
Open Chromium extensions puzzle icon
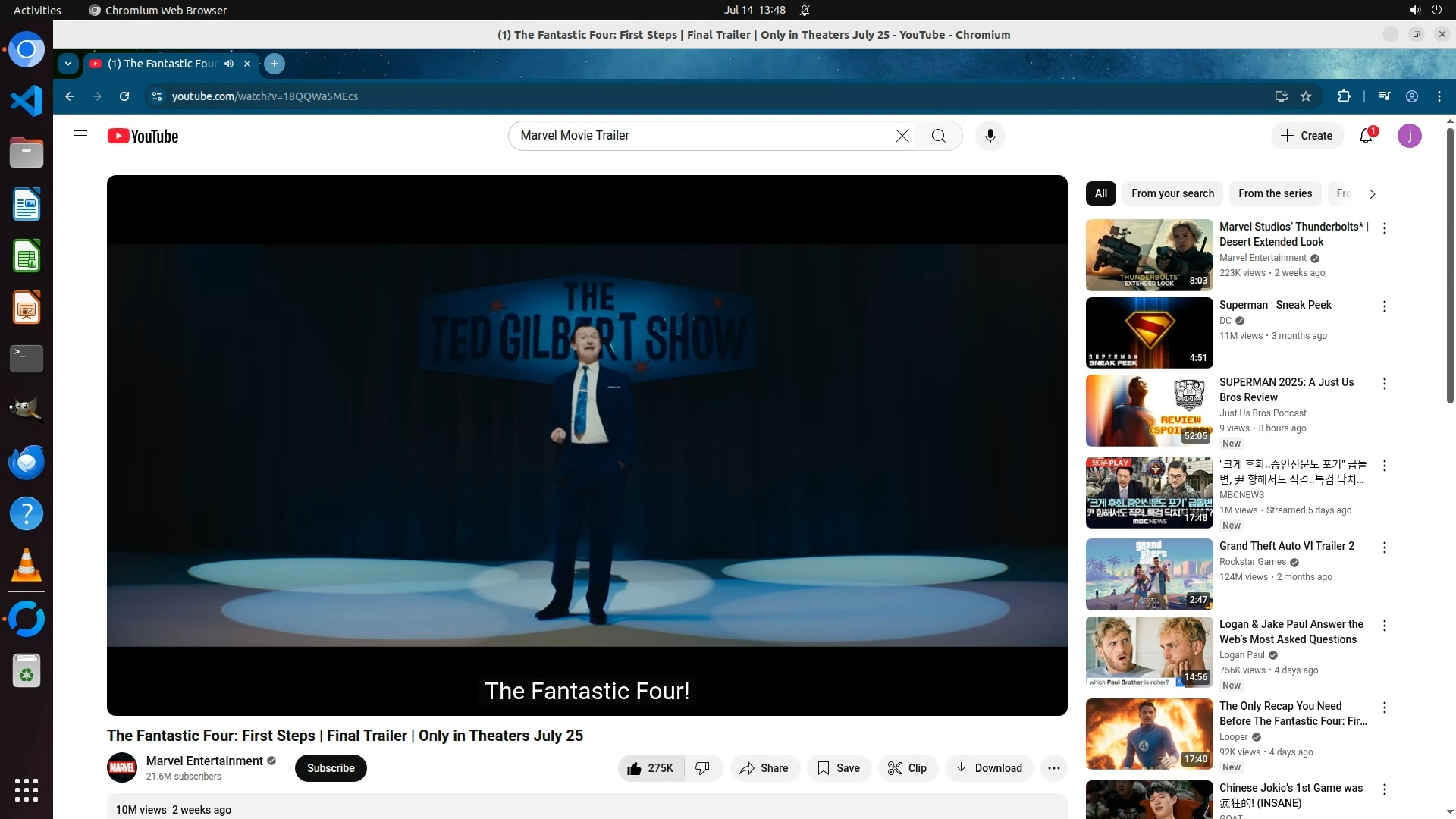[1344, 96]
